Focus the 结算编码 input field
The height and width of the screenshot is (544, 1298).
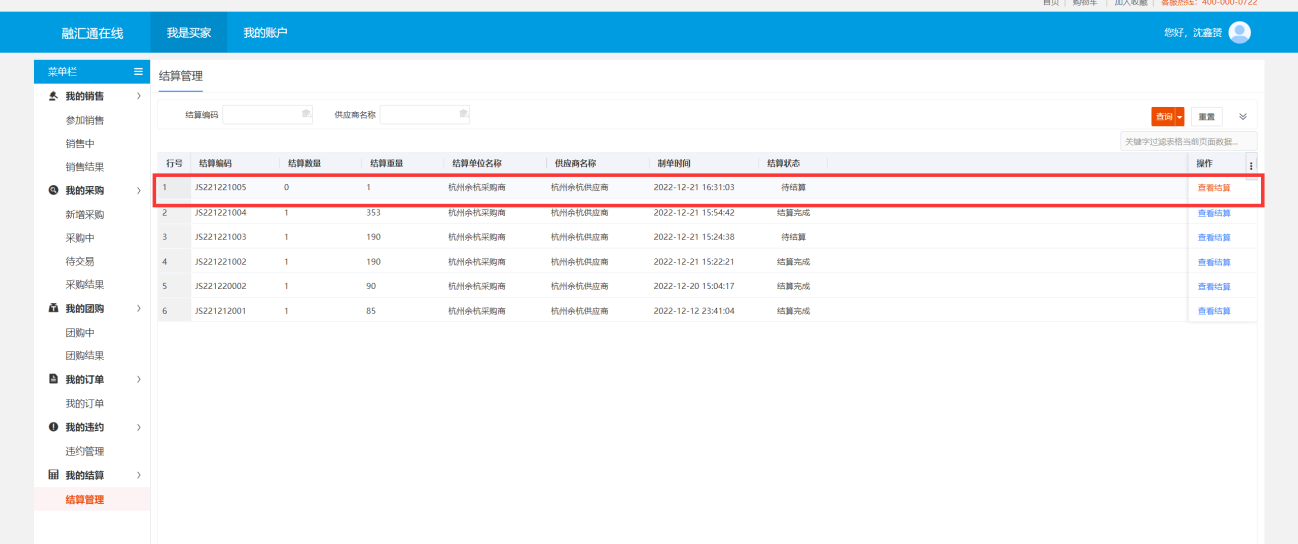(x=268, y=115)
